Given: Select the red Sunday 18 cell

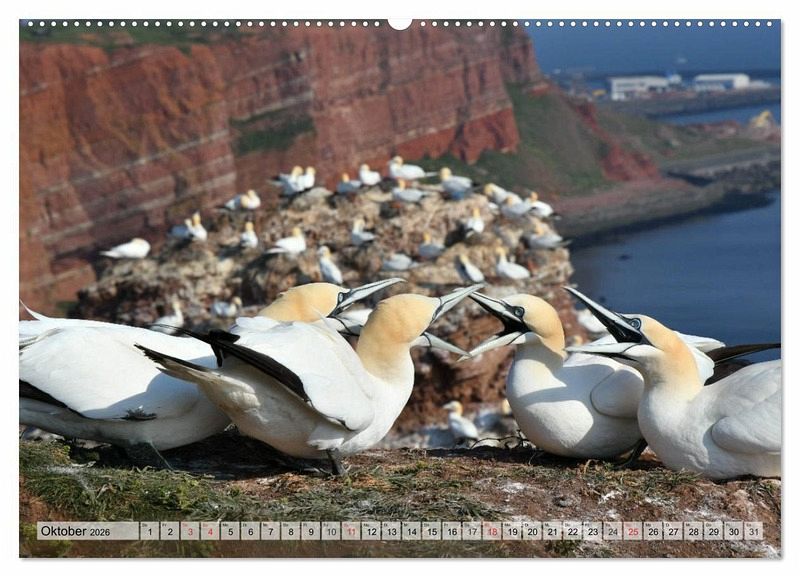Looking at the screenshot, I should (x=492, y=531).
